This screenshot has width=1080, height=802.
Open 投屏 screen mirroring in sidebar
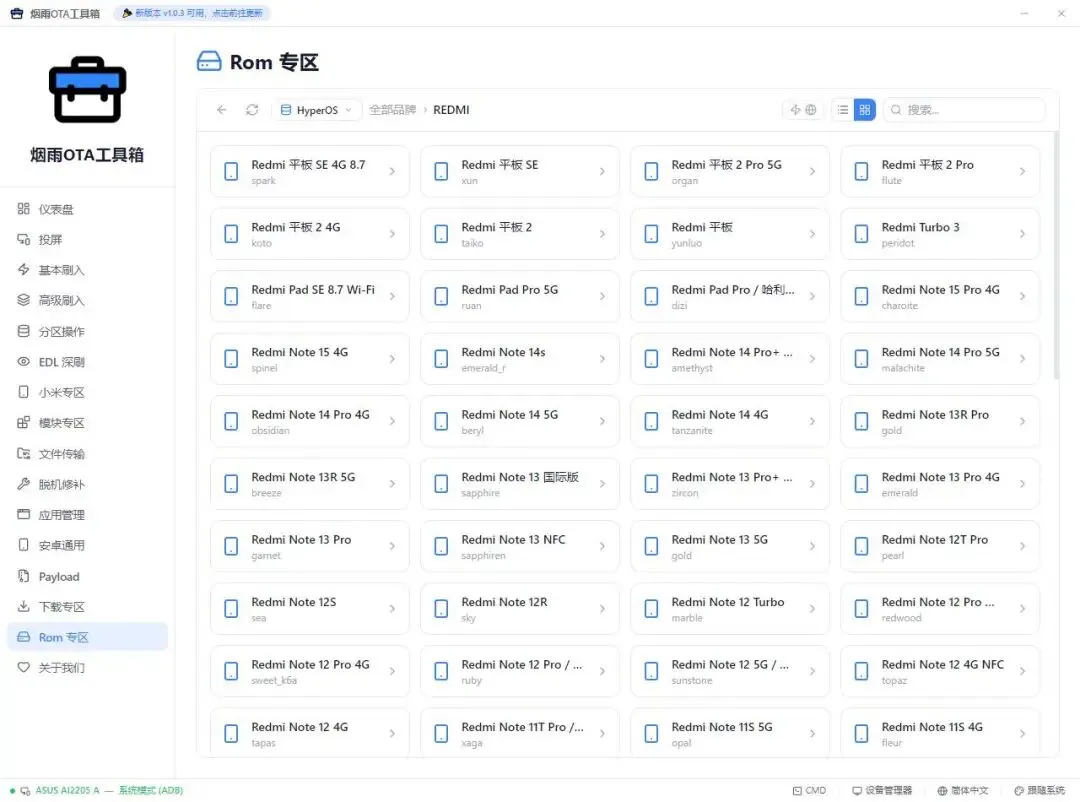87,239
